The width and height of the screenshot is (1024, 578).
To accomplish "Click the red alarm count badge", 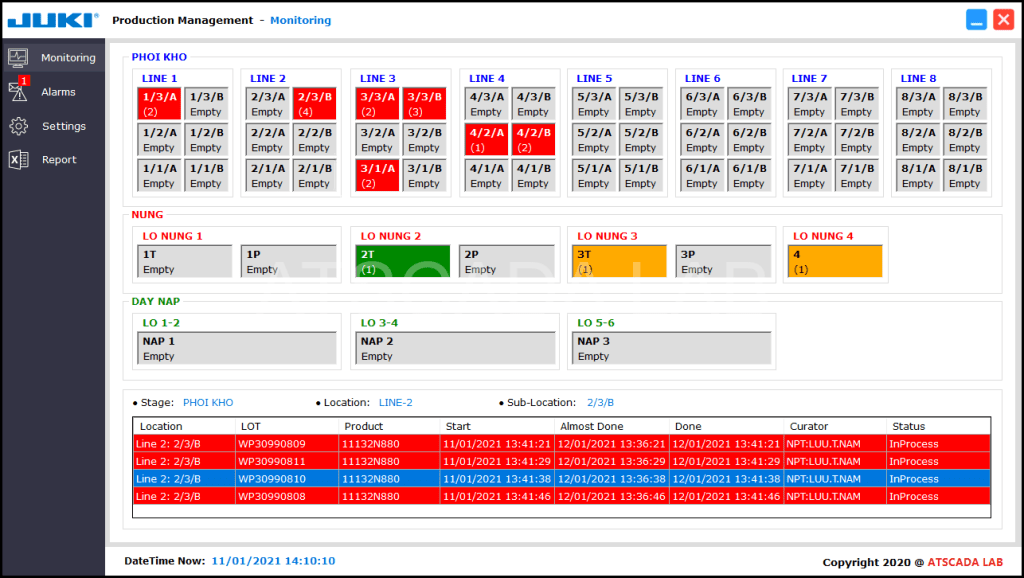I will [x=25, y=81].
